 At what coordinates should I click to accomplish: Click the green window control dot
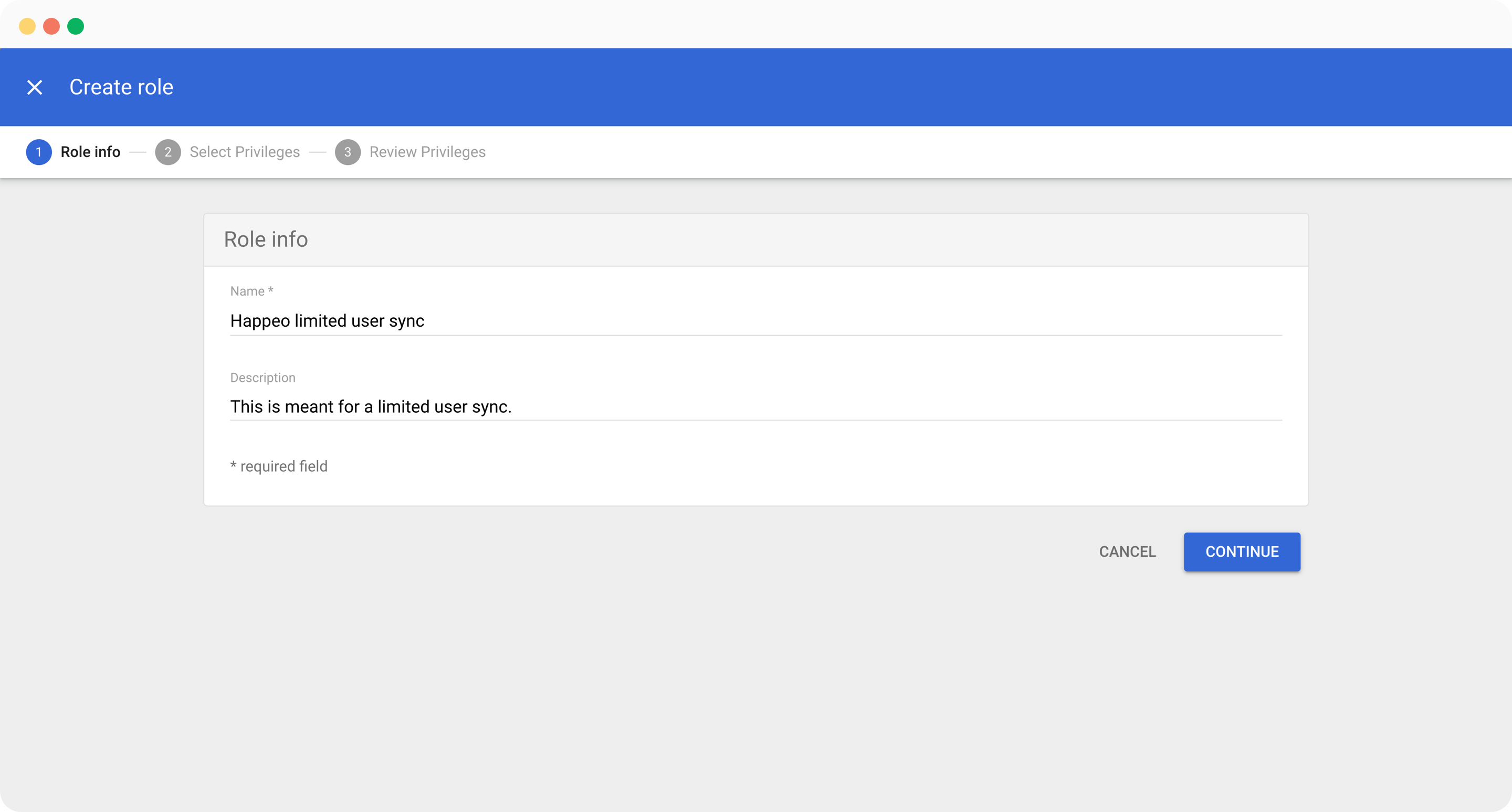point(76,26)
